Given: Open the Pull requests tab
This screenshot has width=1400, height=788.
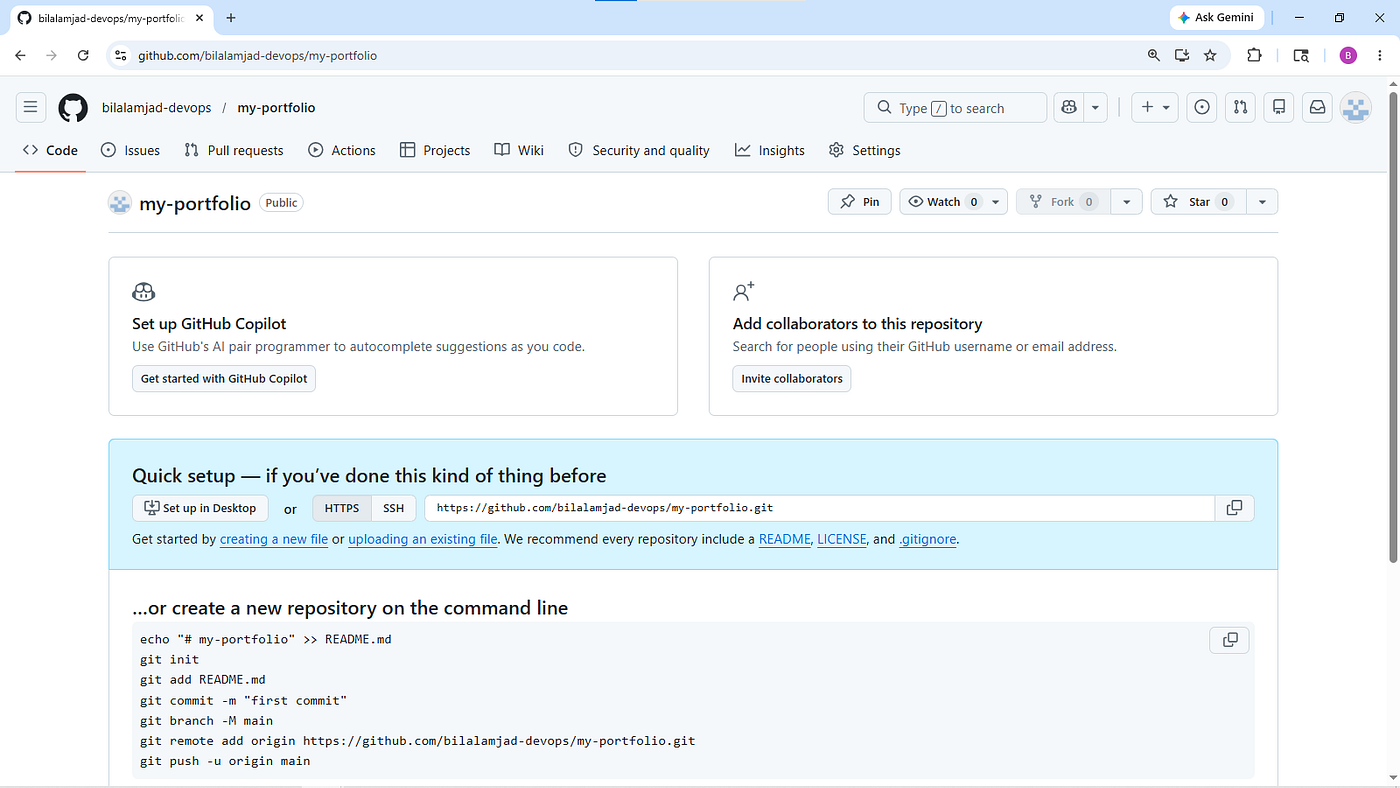Looking at the screenshot, I should 234,150.
